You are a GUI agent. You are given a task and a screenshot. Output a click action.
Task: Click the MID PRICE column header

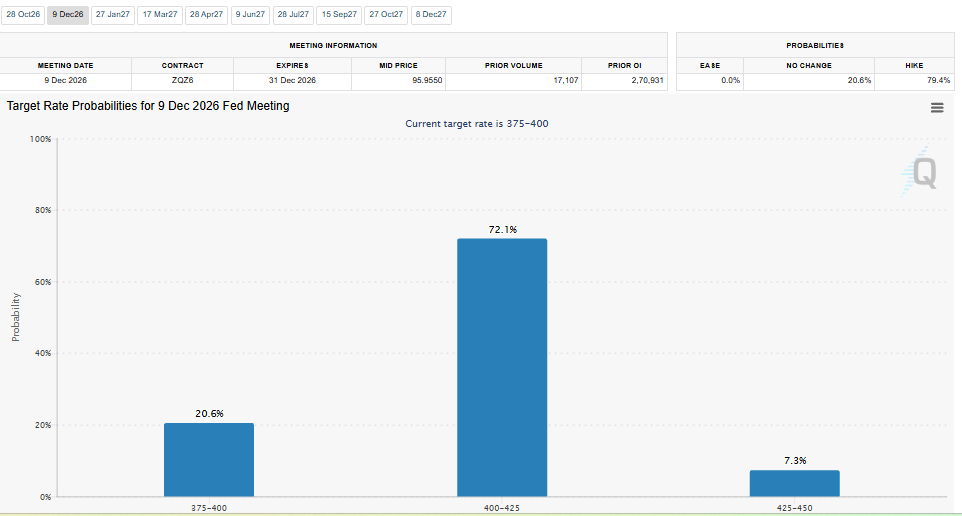coord(398,66)
